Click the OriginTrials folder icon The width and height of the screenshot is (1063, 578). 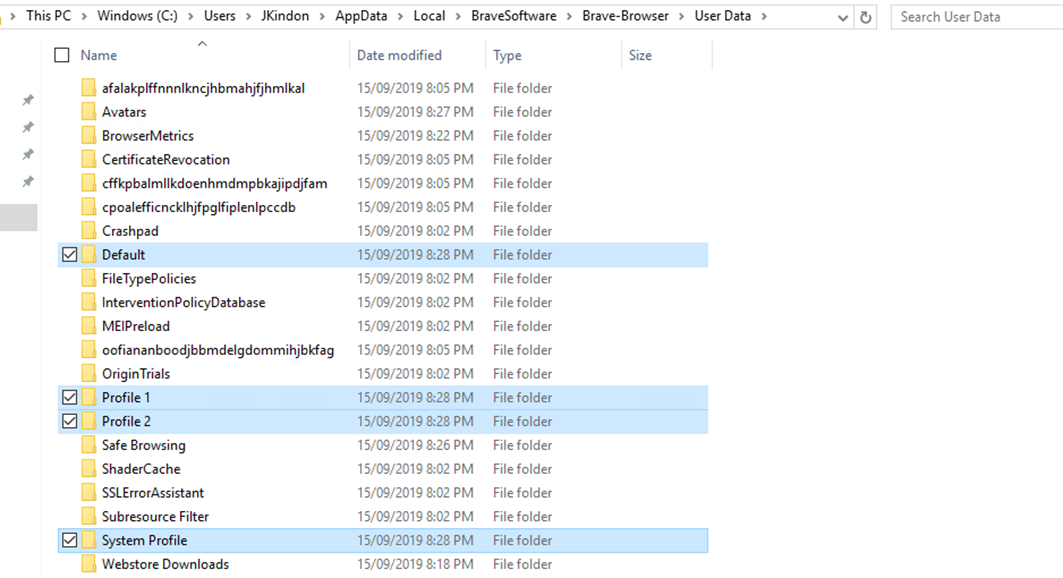[x=89, y=373]
